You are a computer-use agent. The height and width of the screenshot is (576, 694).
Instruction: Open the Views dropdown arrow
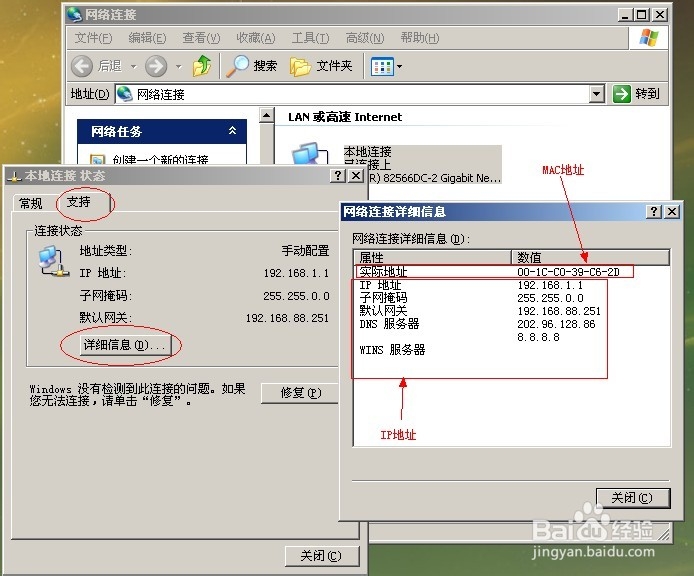pos(399,66)
